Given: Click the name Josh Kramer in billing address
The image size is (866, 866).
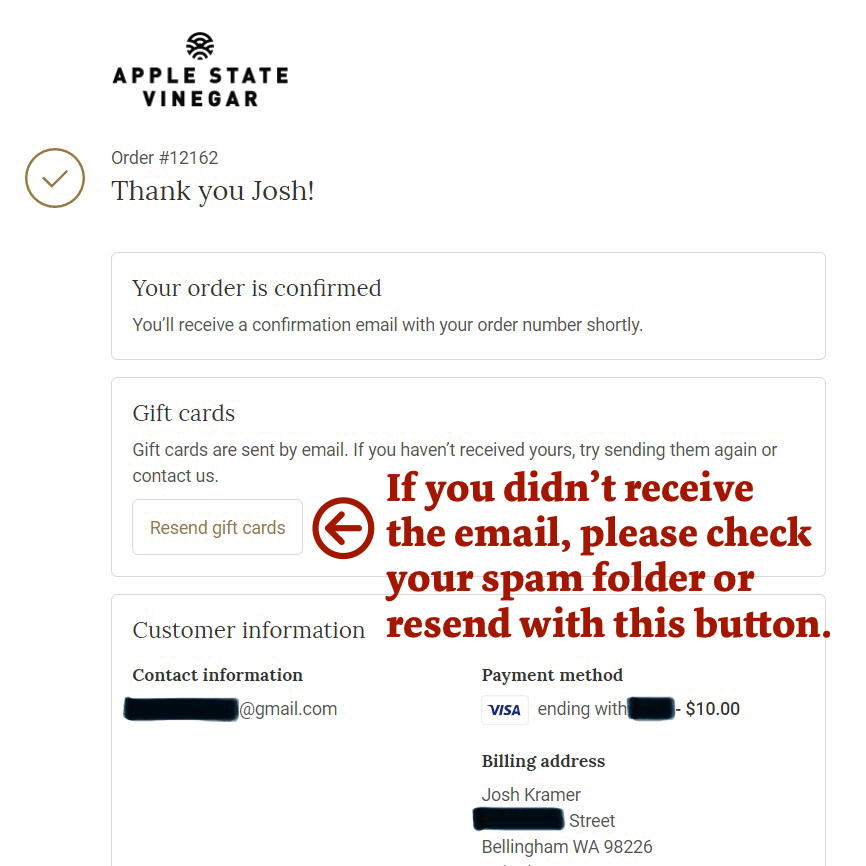Looking at the screenshot, I should (531, 795).
